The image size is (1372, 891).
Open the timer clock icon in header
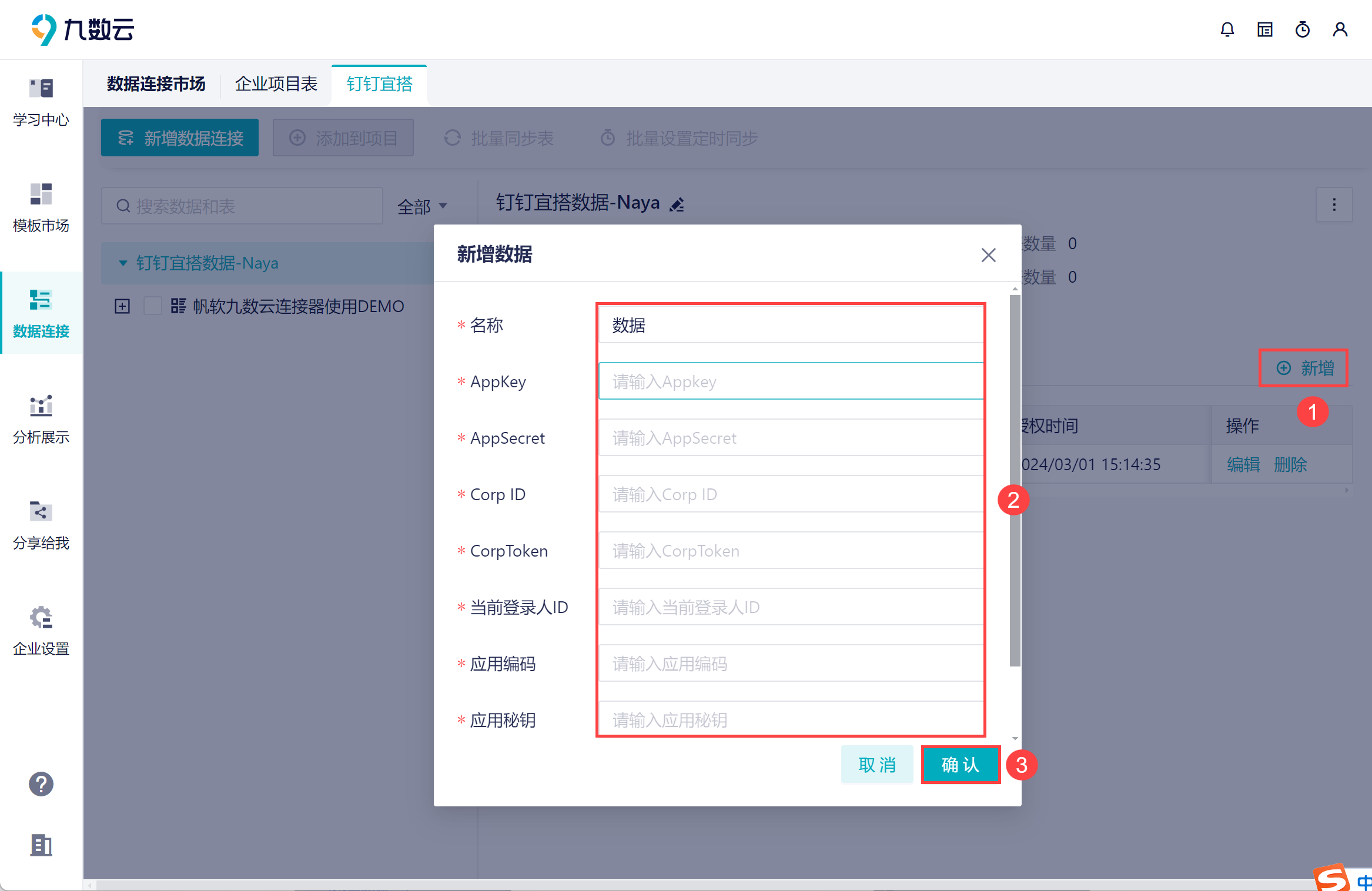1302,29
